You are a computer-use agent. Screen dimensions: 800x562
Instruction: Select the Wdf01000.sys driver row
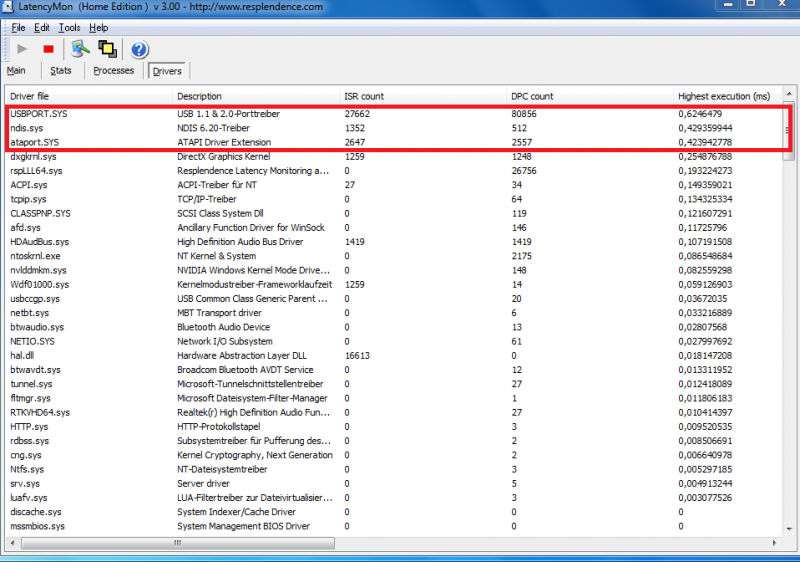pyautogui.click(x=393, y=285)
